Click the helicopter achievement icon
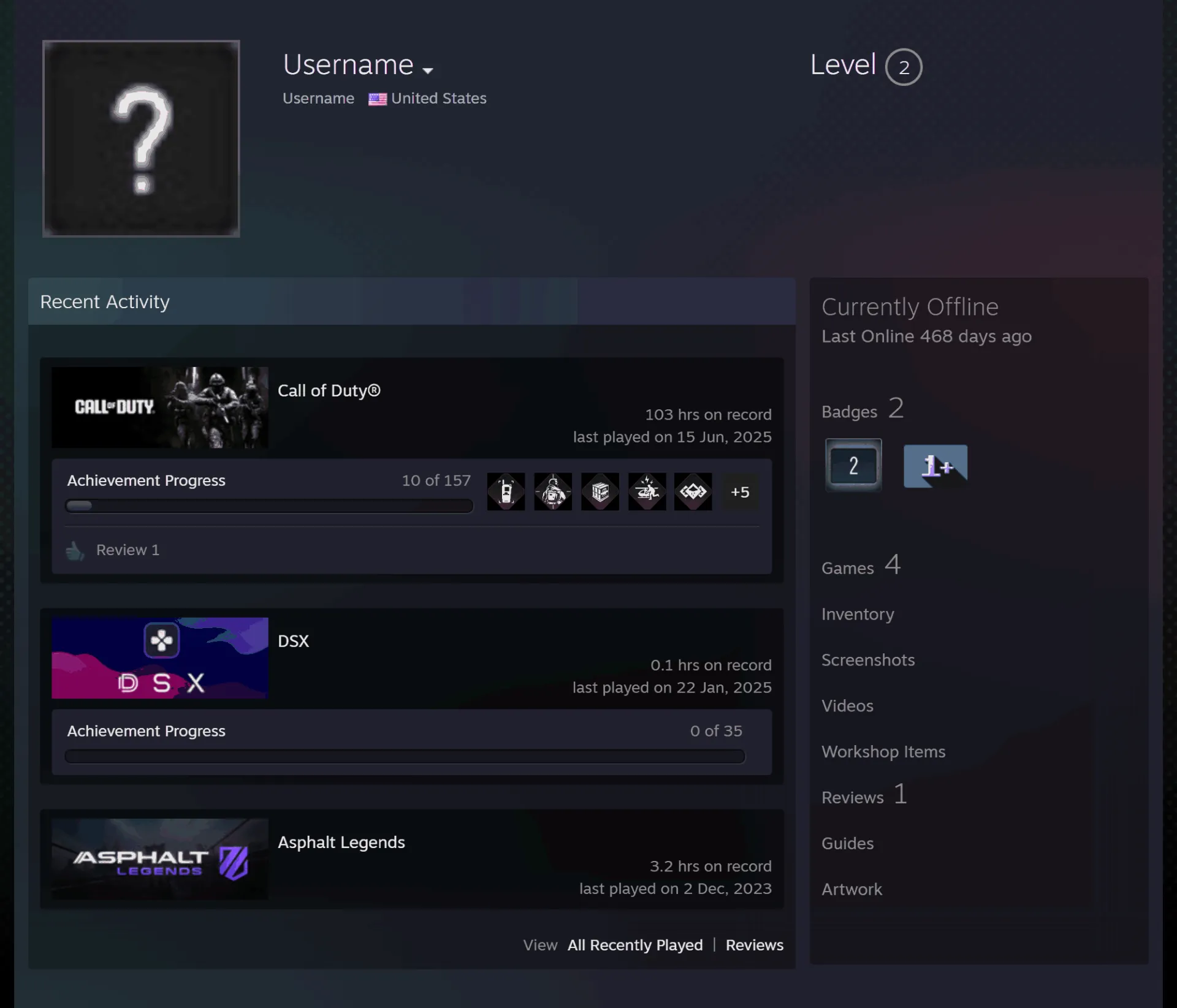This screenshot has height=1008, width=1177. (647, 491)
